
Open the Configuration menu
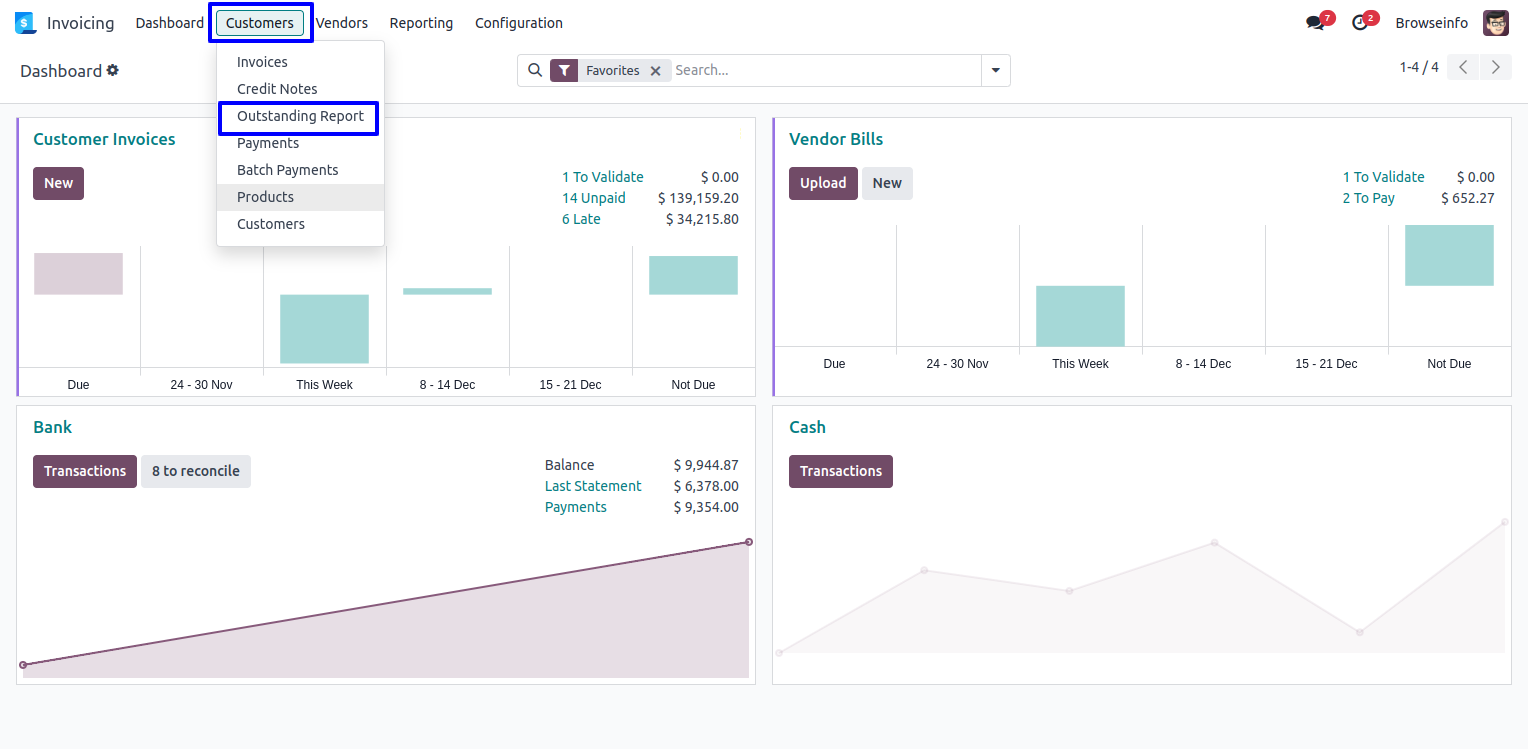(x=518, y=23)
